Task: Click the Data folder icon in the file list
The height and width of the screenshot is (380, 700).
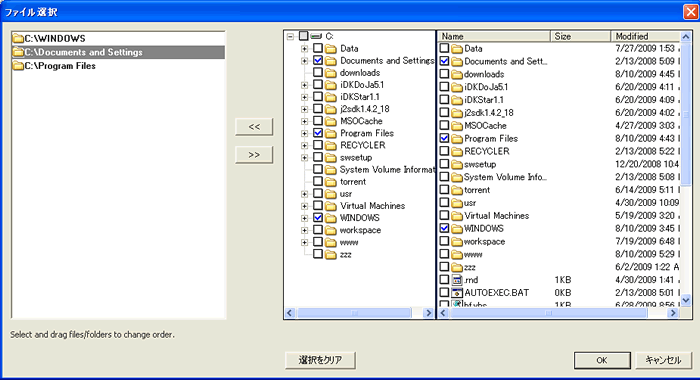Action: click(457, 48)
